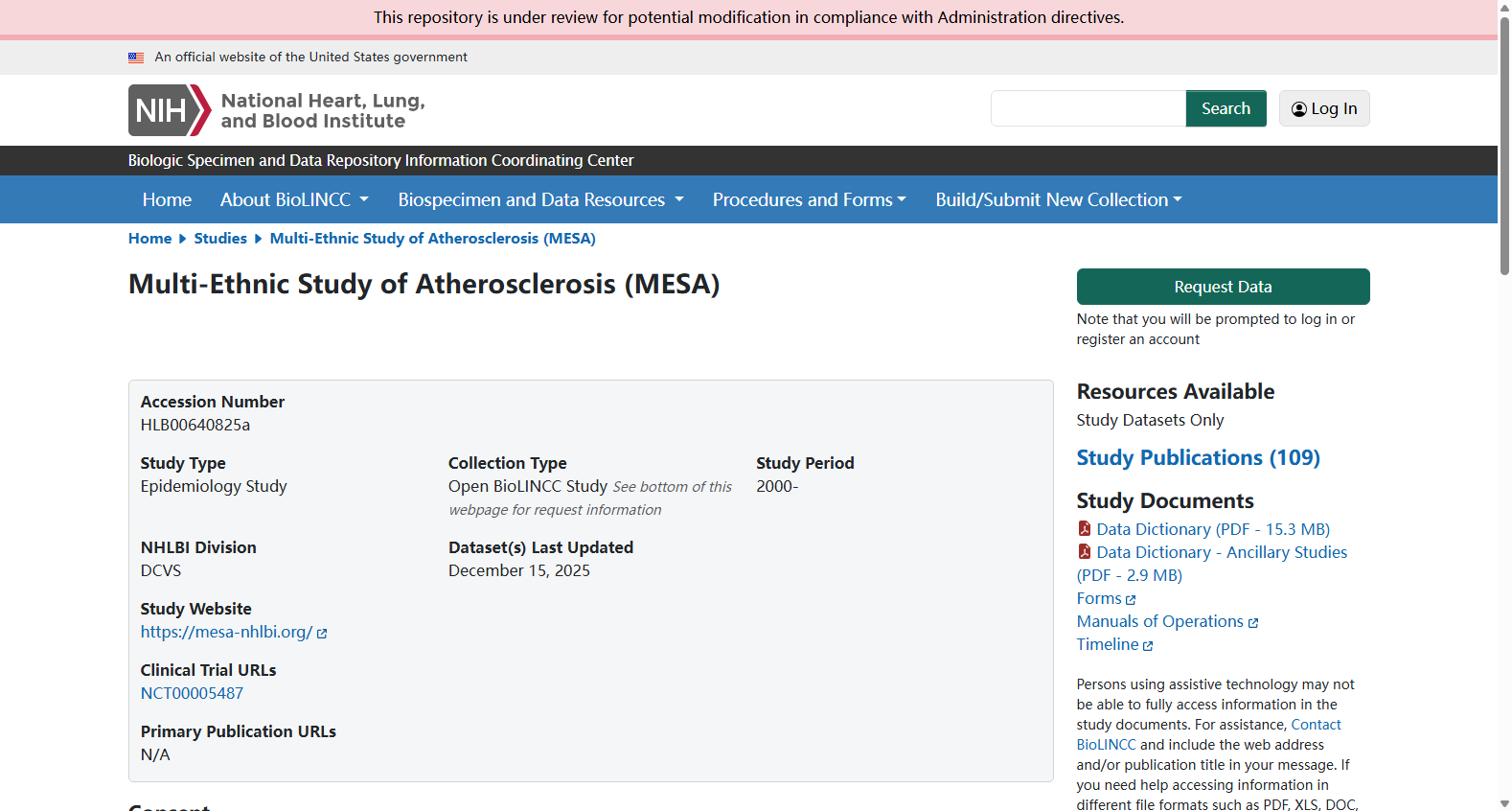Click the page vertical scrollbar
The image size is (1512, 811).
click(x=1504, y=146)
